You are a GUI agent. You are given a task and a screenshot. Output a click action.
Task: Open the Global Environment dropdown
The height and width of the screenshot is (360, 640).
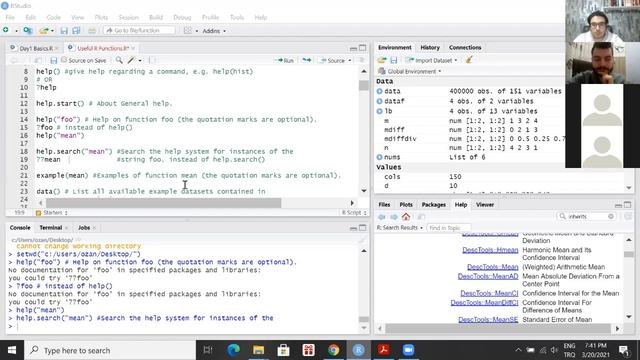[x=410, y=71]
